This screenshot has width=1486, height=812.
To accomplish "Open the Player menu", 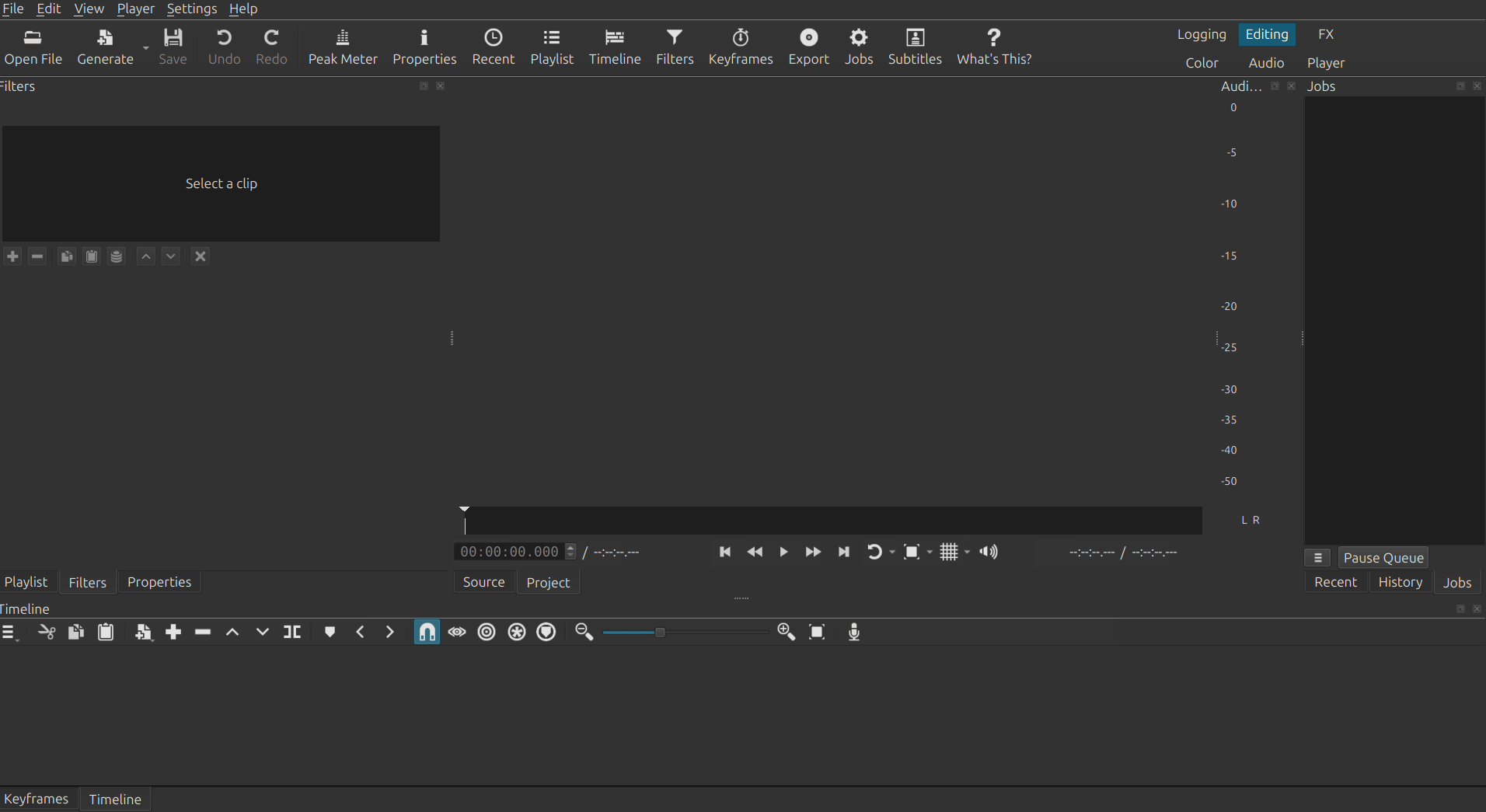I will [135, 9].
